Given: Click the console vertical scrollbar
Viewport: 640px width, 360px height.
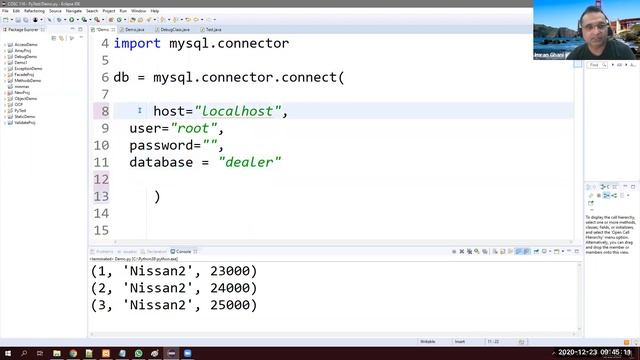Looking at the screenshot, I should coord(579,297).
